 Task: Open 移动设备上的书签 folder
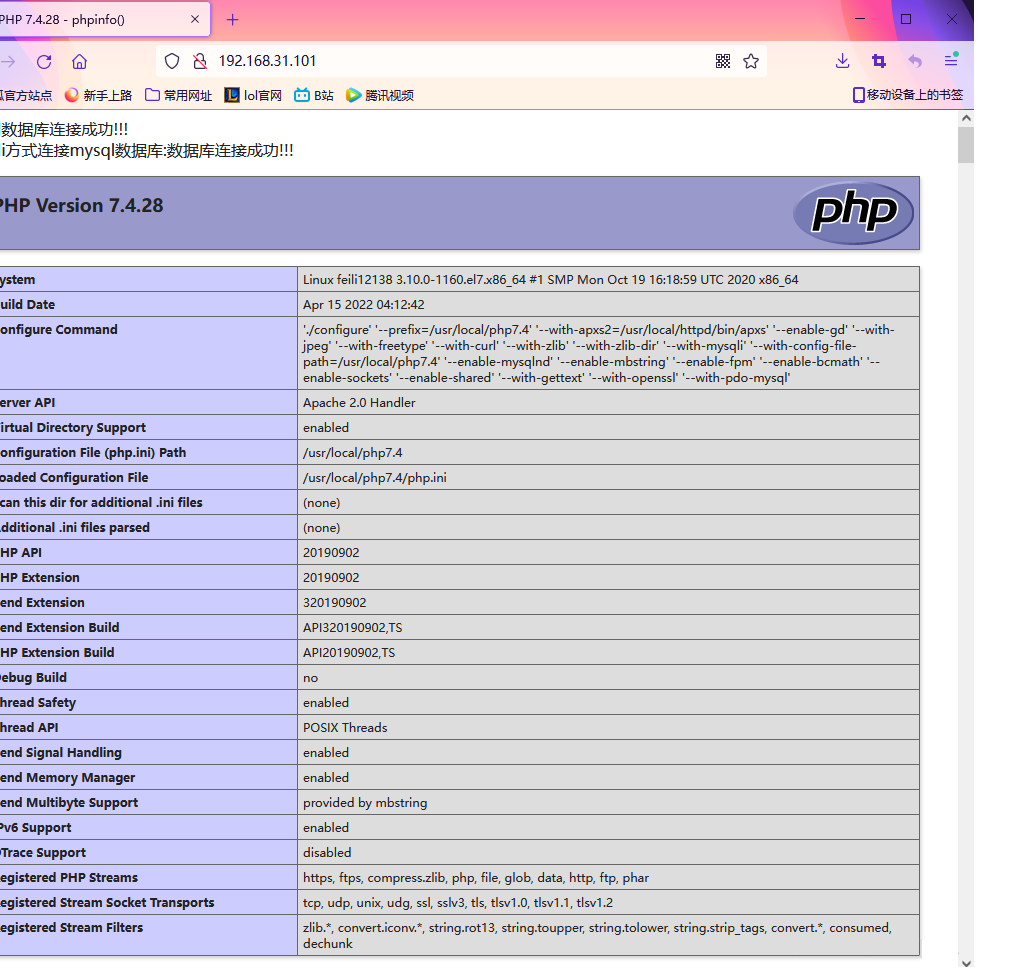click(907, 95)
